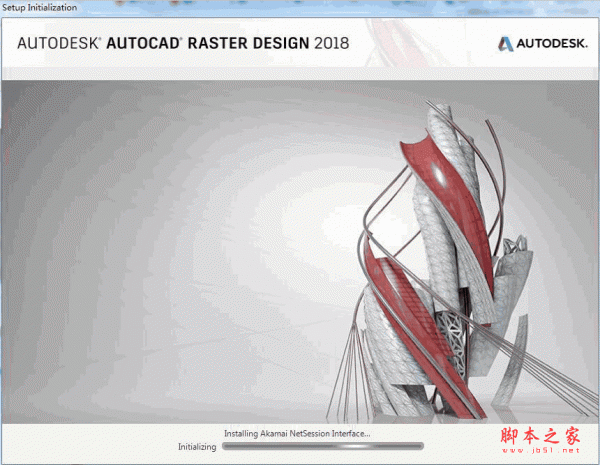Click the 'Setup Initialization' window title
The height and width of the screenshot is (465, 600).
click(39, 7)
